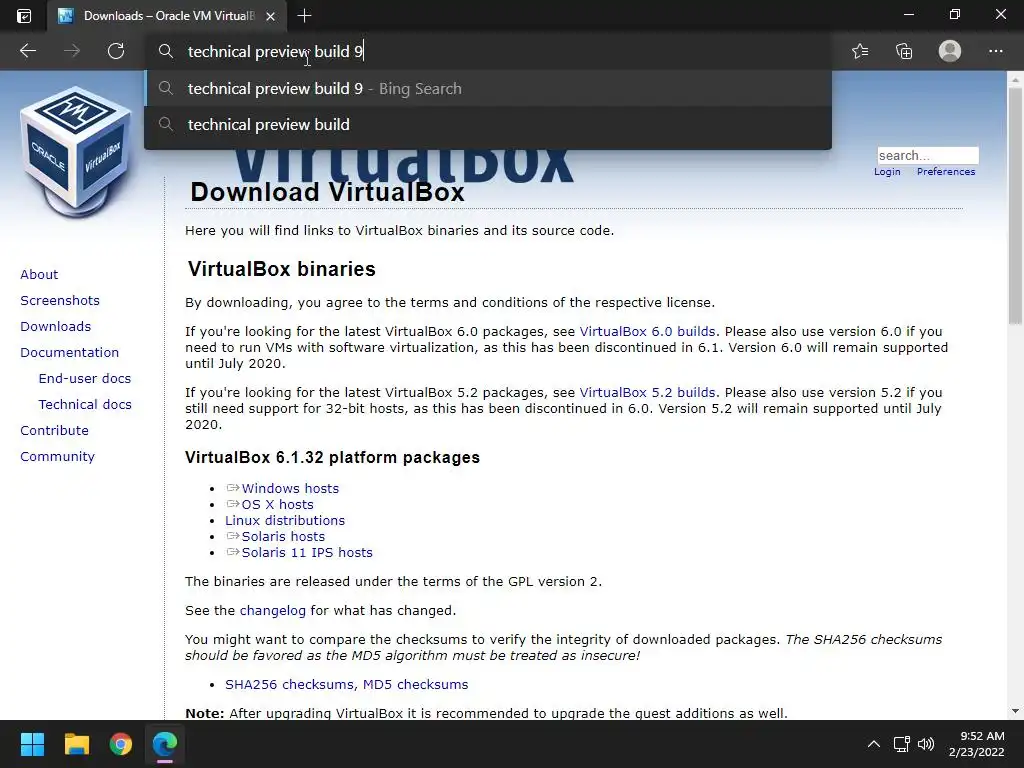1024x768 pixels.
Task: Open the user profile avatar
Action: tap(950, 51)
